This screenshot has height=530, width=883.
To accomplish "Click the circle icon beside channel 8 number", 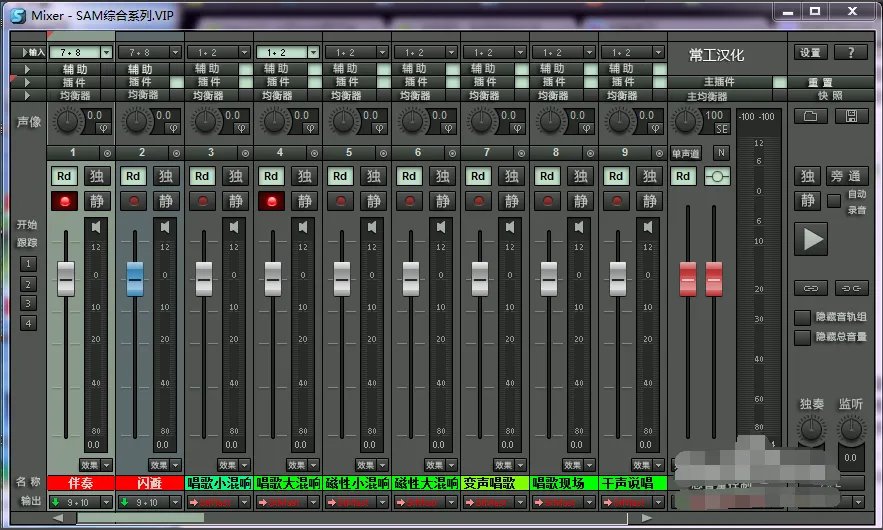I will click(x=590, y=153).
